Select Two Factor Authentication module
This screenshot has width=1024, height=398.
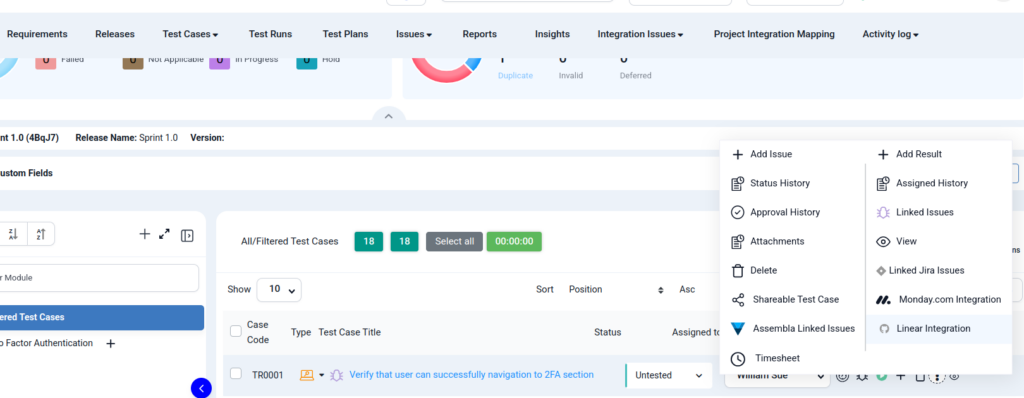click(x=46, y=343)
